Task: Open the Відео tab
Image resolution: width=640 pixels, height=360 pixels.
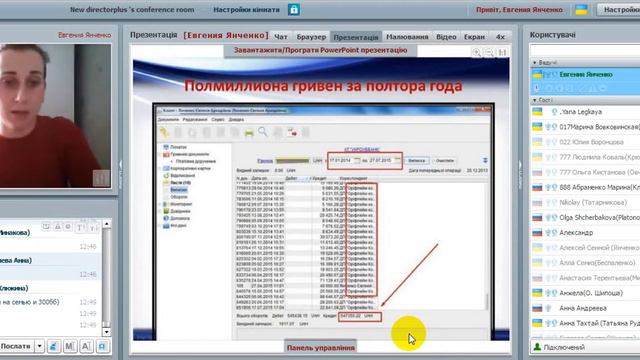Action: [x=446, y=37]
